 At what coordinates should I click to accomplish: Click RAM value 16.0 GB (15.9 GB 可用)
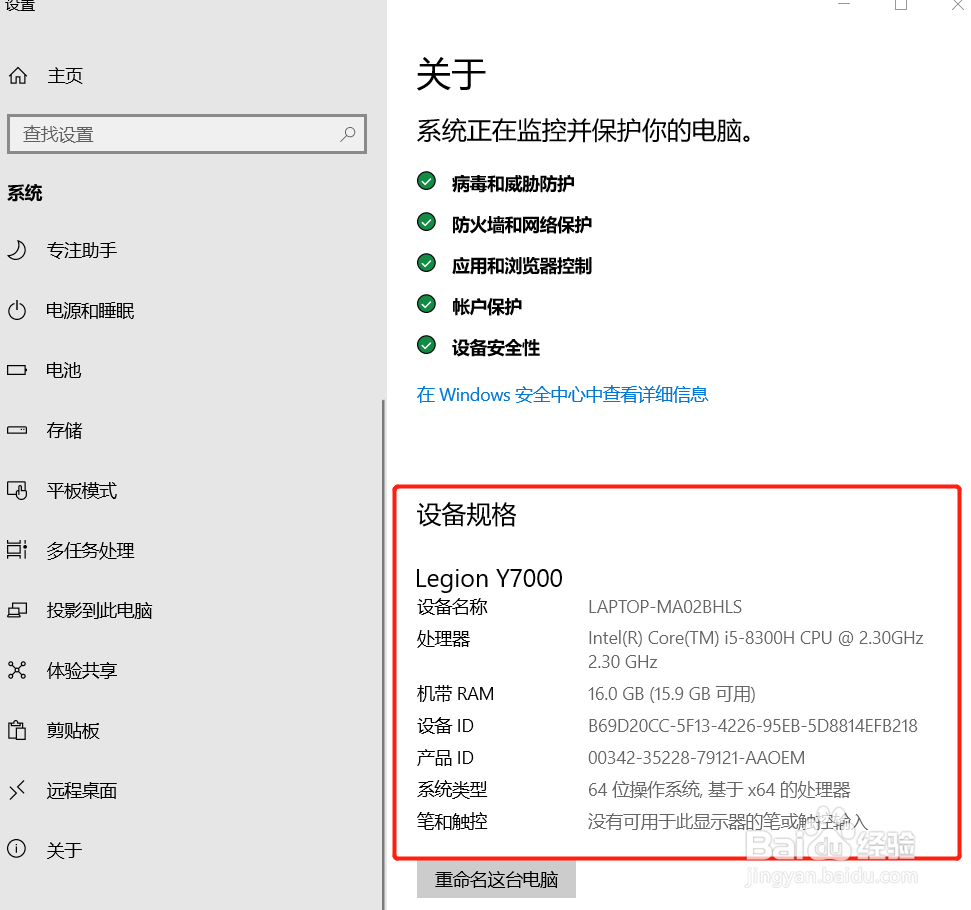[672, 694]
